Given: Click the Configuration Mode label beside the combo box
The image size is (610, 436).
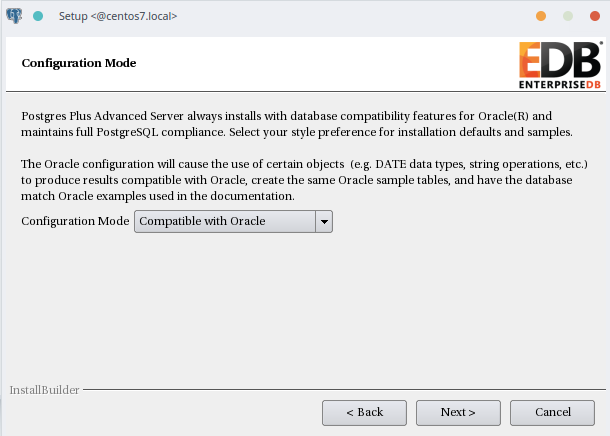Looking at the screenshot, I should (75, 221).
